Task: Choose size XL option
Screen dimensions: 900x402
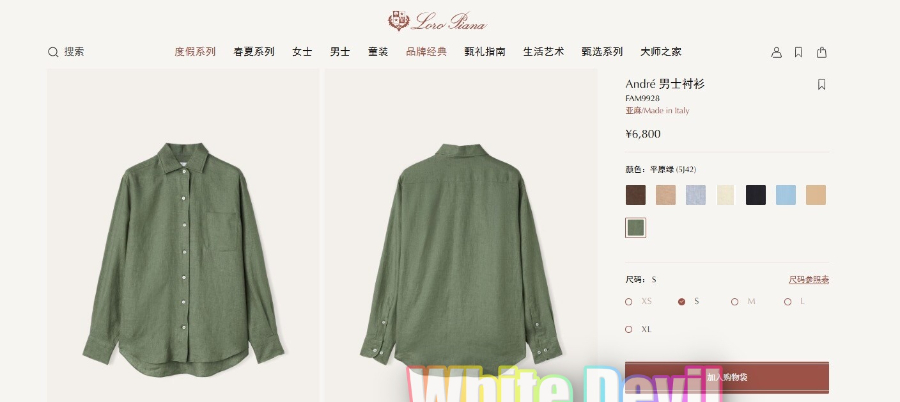Action: pyautogui.click(x=639, y=329)
